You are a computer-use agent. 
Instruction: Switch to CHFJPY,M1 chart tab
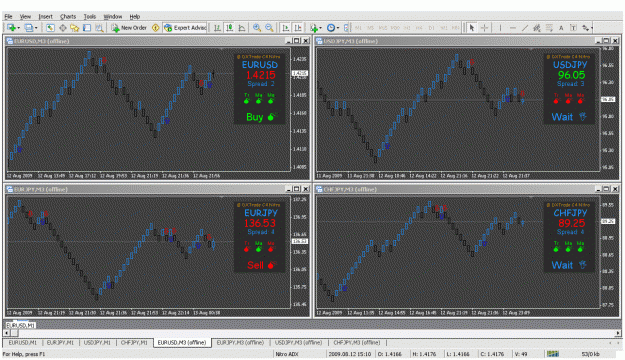(x=134, y=342)
